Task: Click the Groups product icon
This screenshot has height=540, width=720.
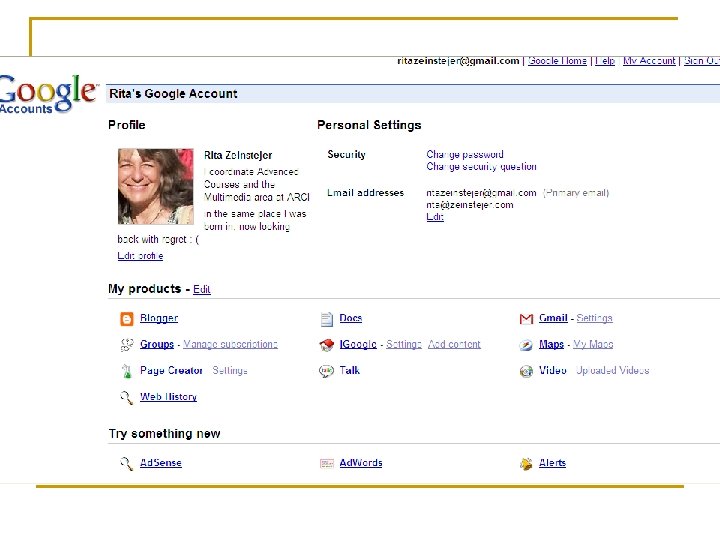Action: tap(127, 345)
